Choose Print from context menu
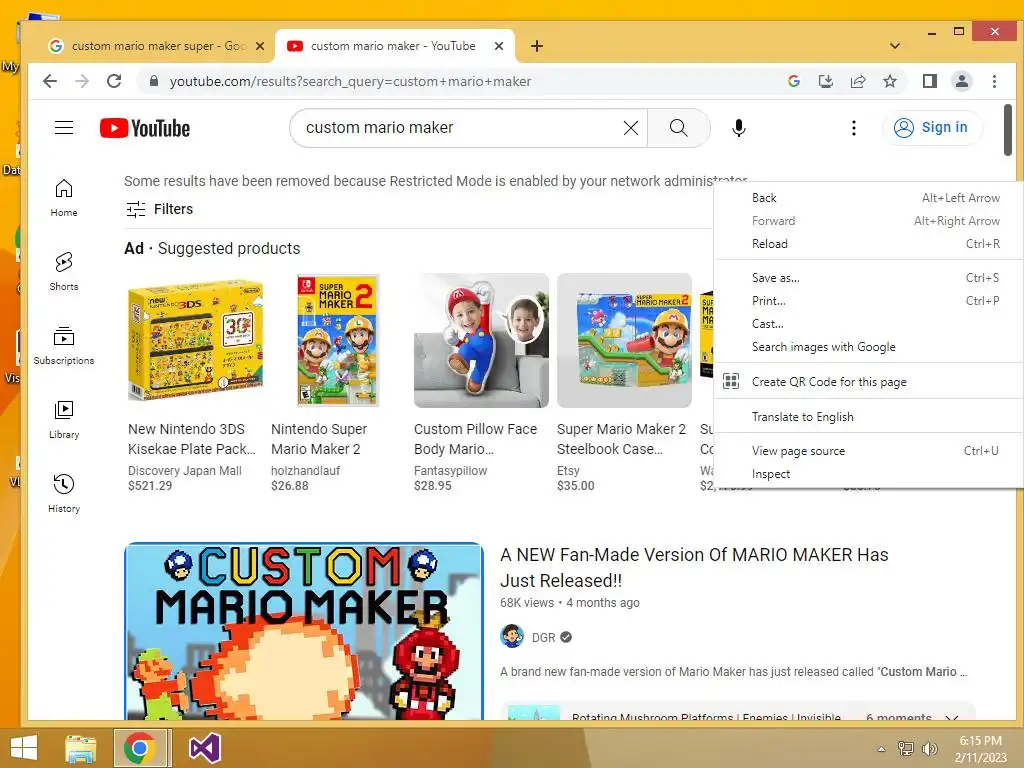 869,300
